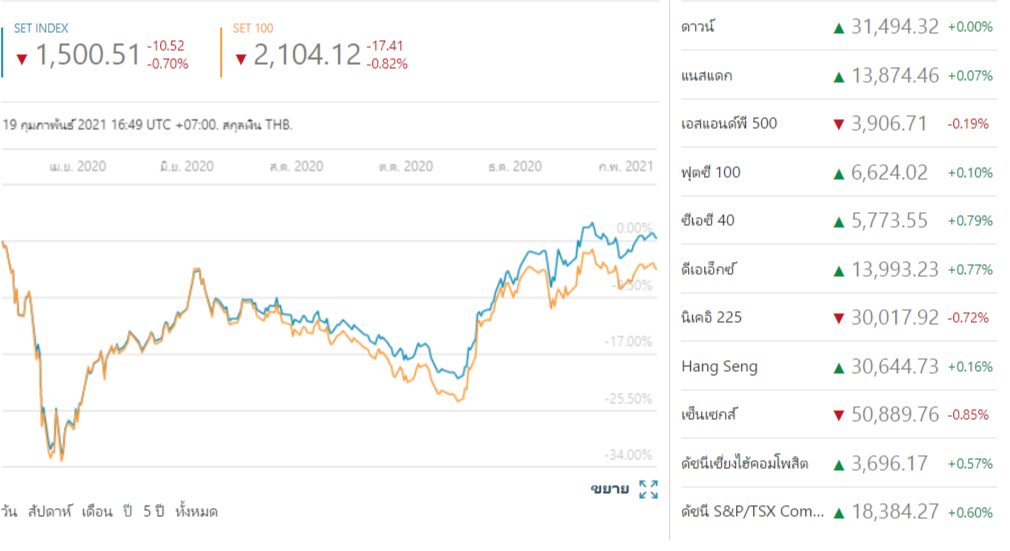The image size is (1010, 551).
Task: Switch the chart range to วัน
Action: 10,512
